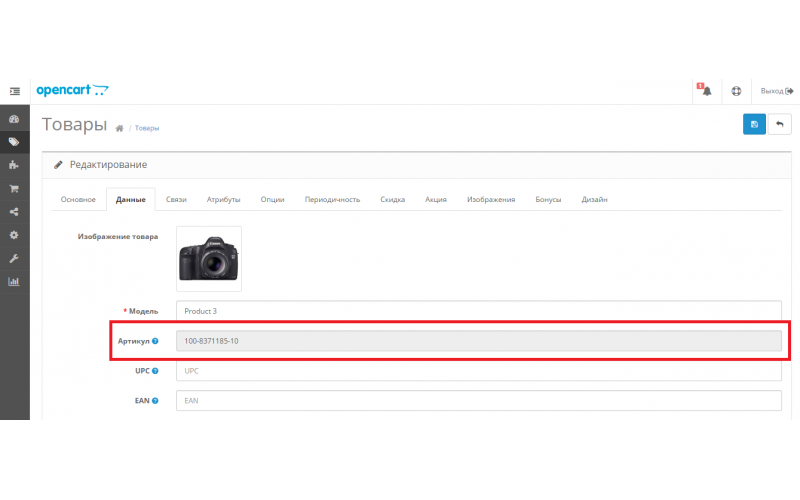Open the Опции tab
The height and width of the screenshot is (500, 800).
coord(272,199)
